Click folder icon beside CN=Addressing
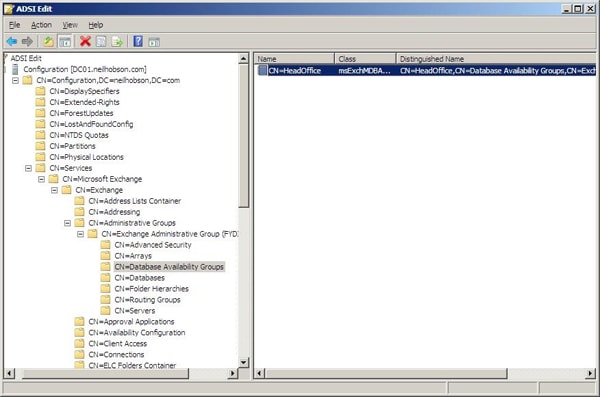The height and width of the screenshot is (397, 600). coord(79,212)
